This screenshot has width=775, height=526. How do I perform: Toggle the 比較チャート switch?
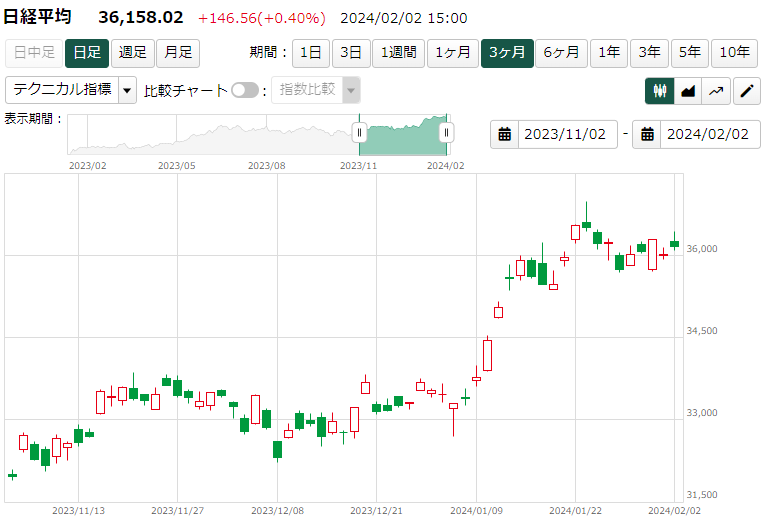pyautogui.click(x=245, y=90)
